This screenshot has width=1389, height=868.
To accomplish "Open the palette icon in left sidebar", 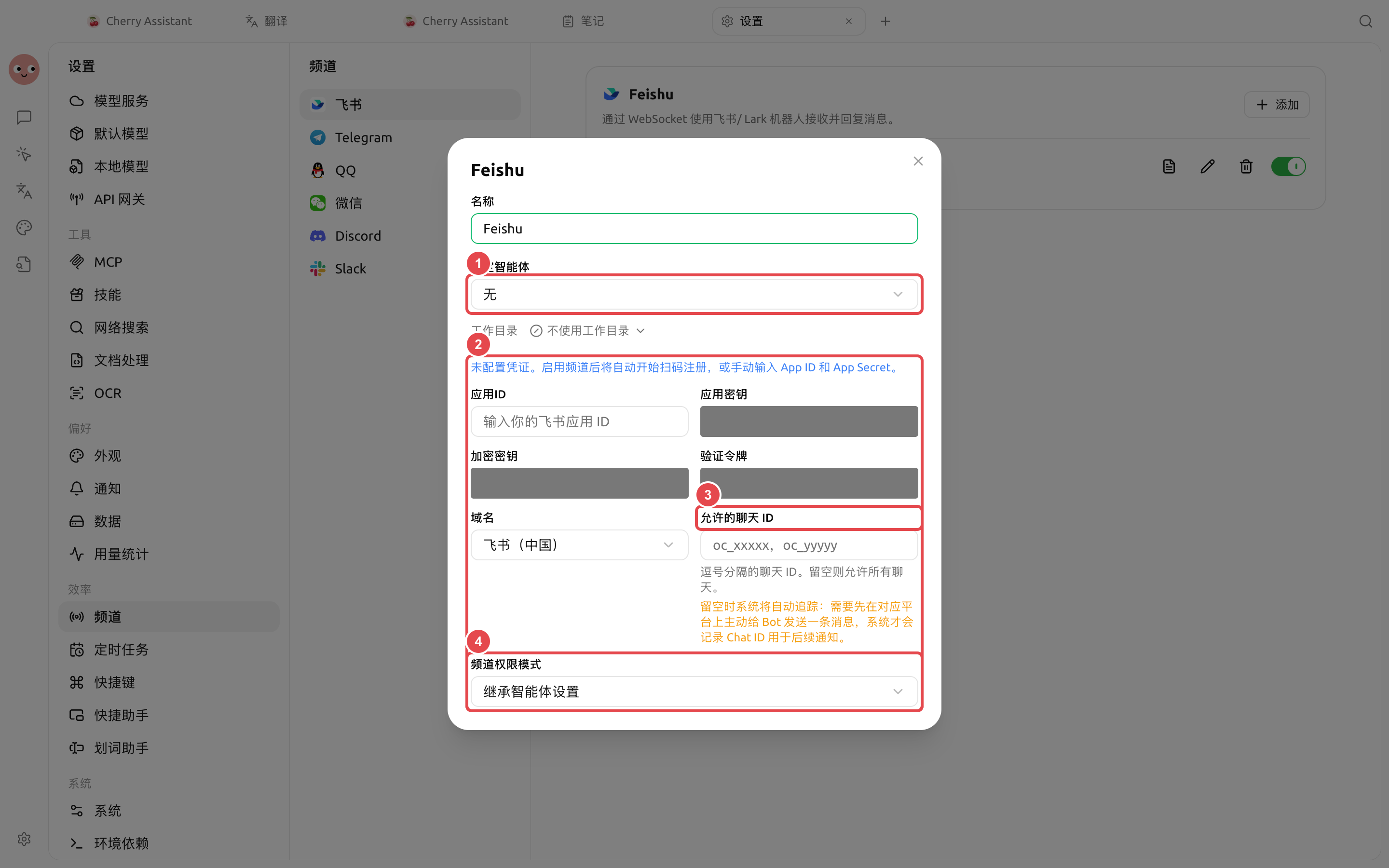I will (24, 227).
